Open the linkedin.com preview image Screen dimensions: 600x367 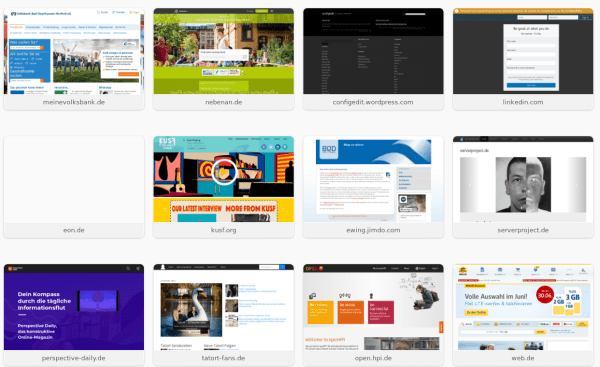pos(523,51)
